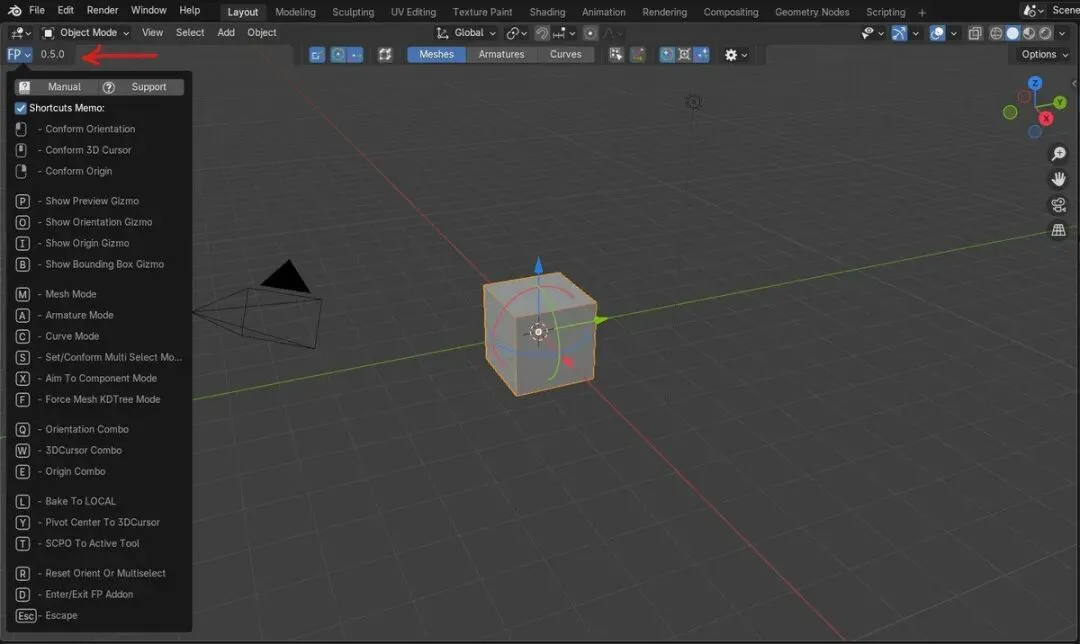Toggle proportional editing icon
The height and width of the screenshot is (644, 1080).
tap(590, 32)
